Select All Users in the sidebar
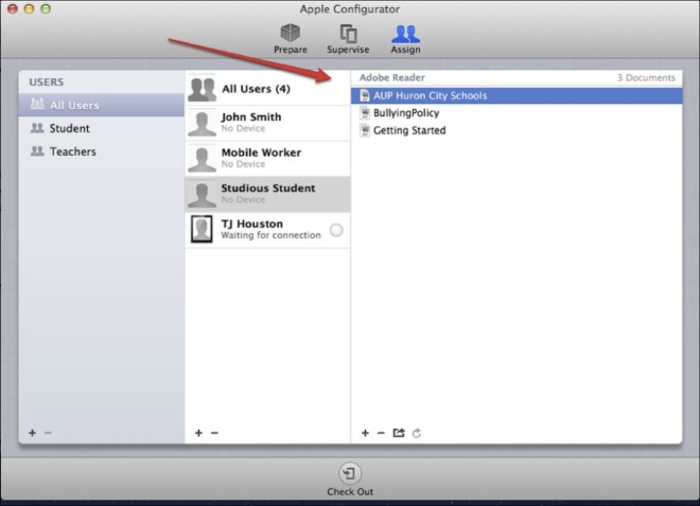 click(101, 105)
